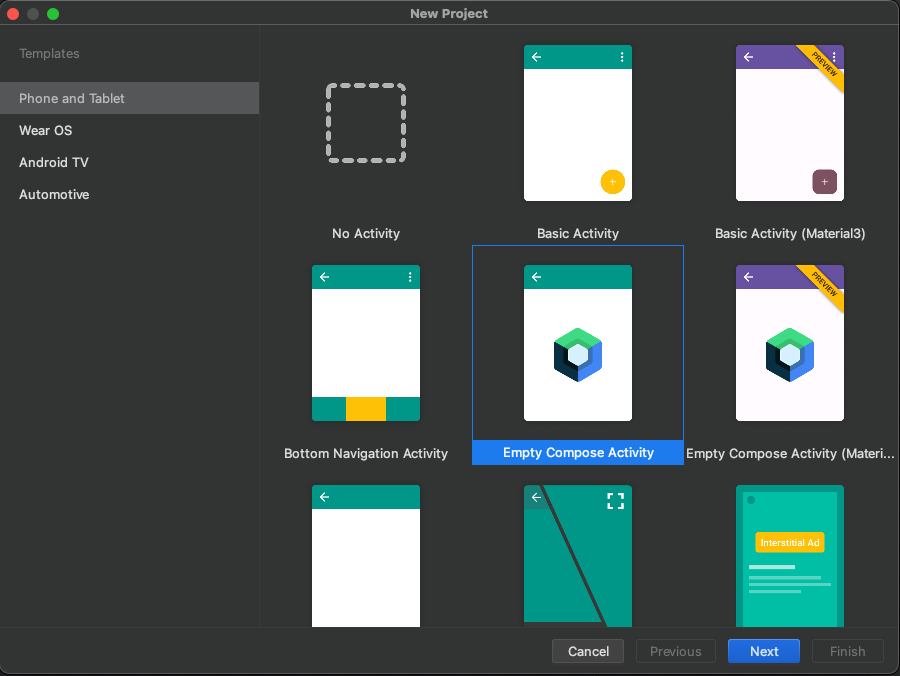Viewport: 900px width, 676px height.
Task: Click the highlighted Empty Compose Activity label
Action: click(577, 453)
